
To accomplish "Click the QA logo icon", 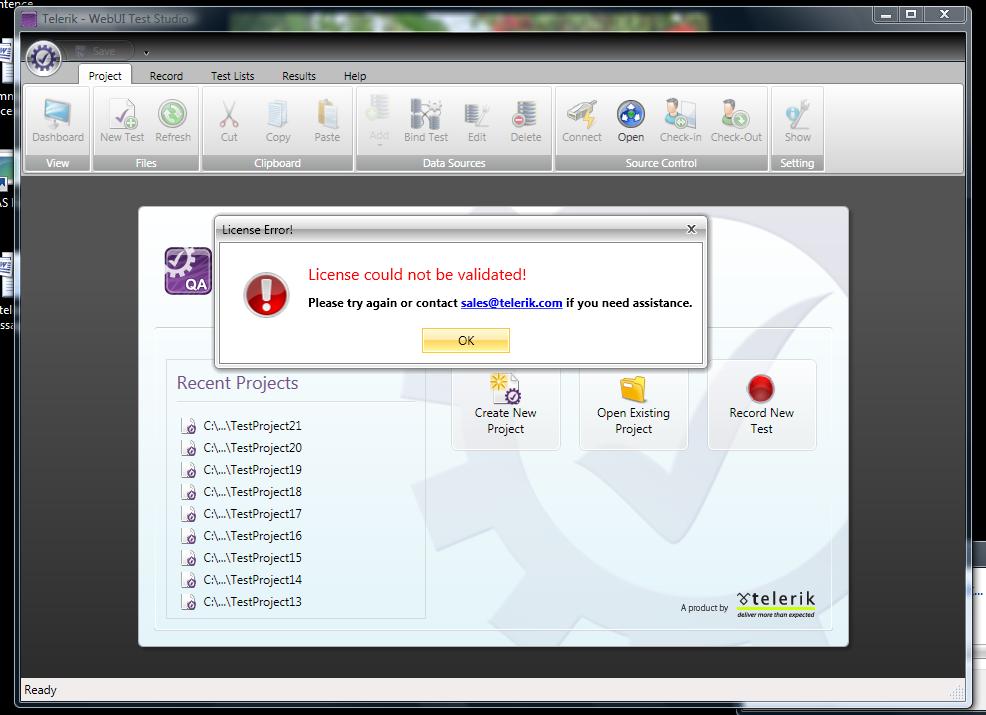I will 188,270.
